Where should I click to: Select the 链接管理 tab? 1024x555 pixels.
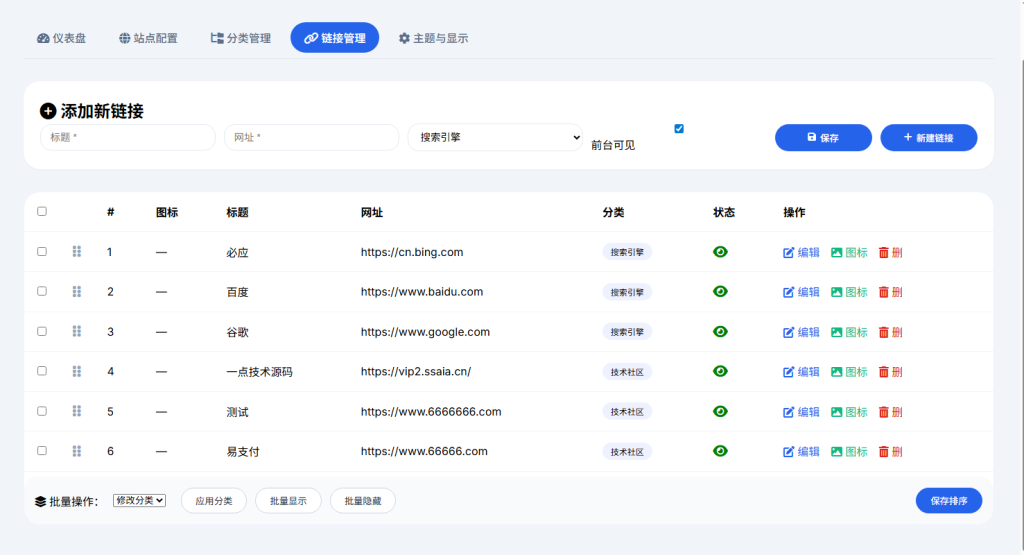click(334, 38)
